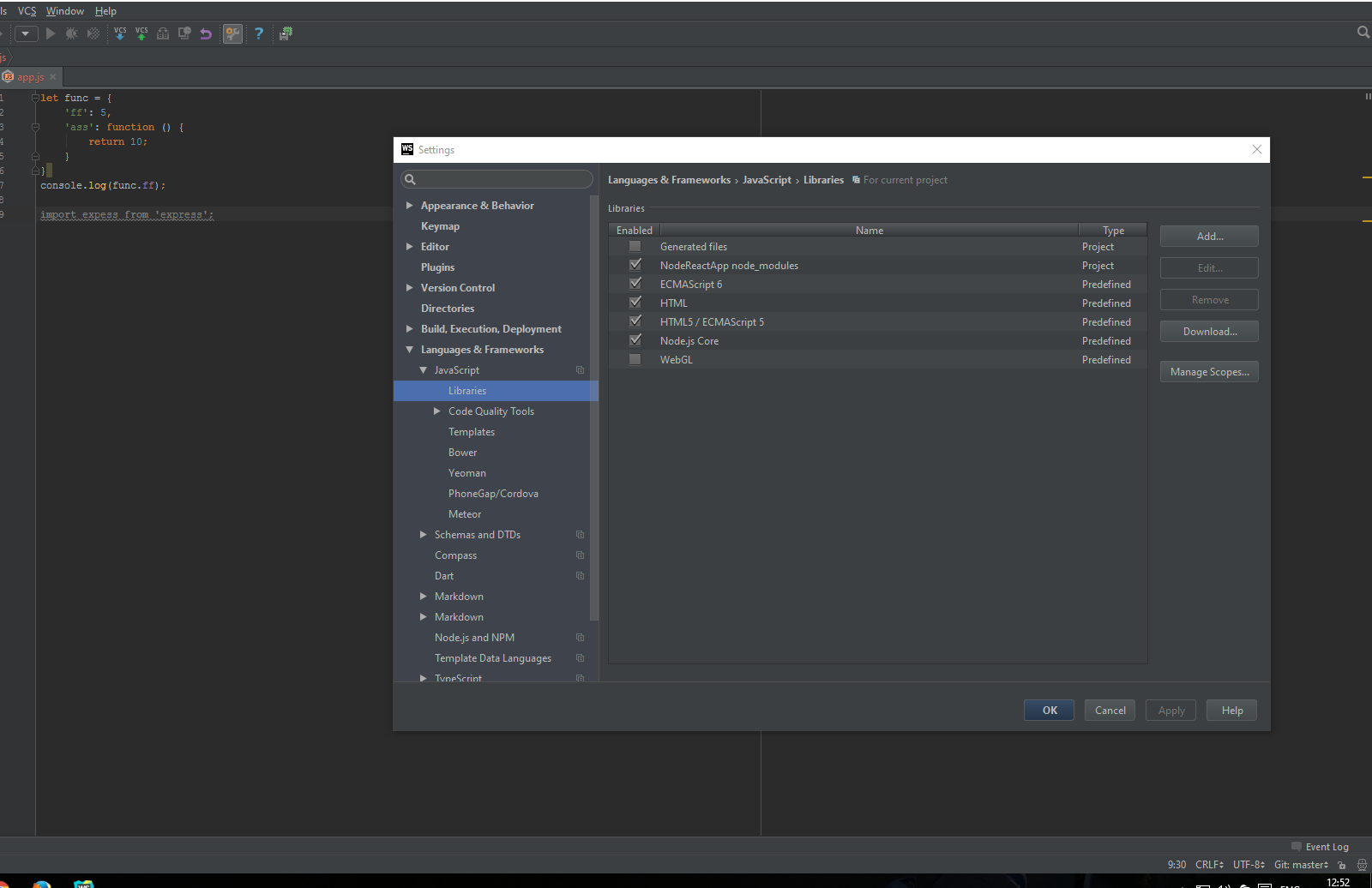Screen dimensions: 1372x888
Task: Enable the WebGL library checkbox
Action: (x=635, y=360)
